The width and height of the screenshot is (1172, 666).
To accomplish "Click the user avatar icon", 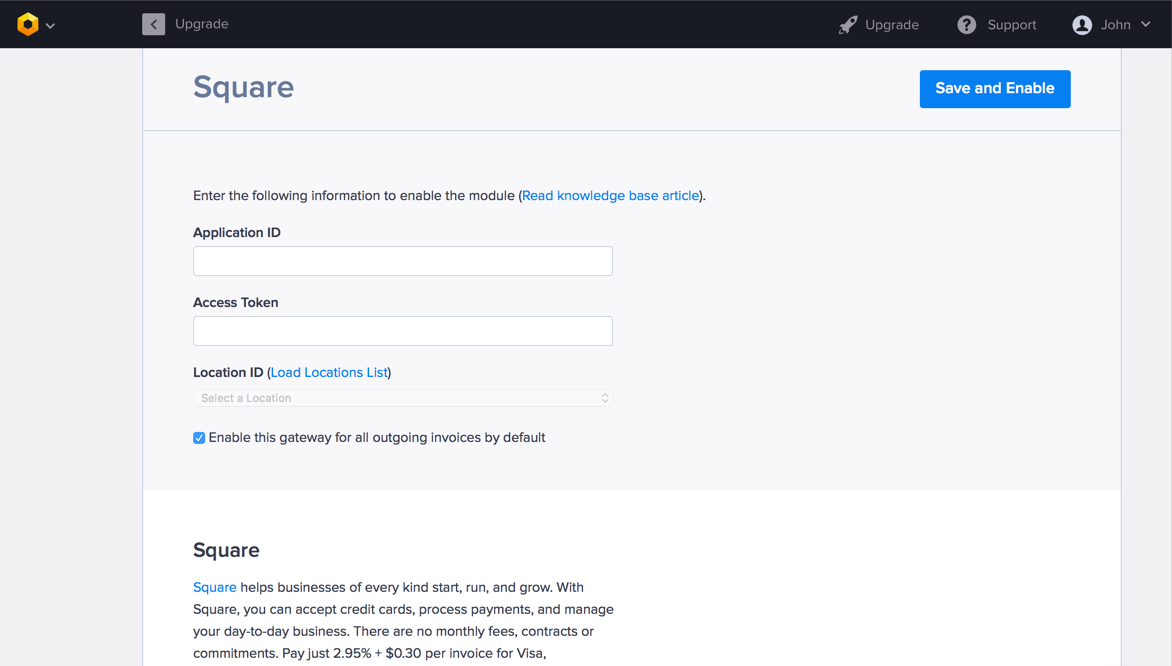I will 1082,25.
